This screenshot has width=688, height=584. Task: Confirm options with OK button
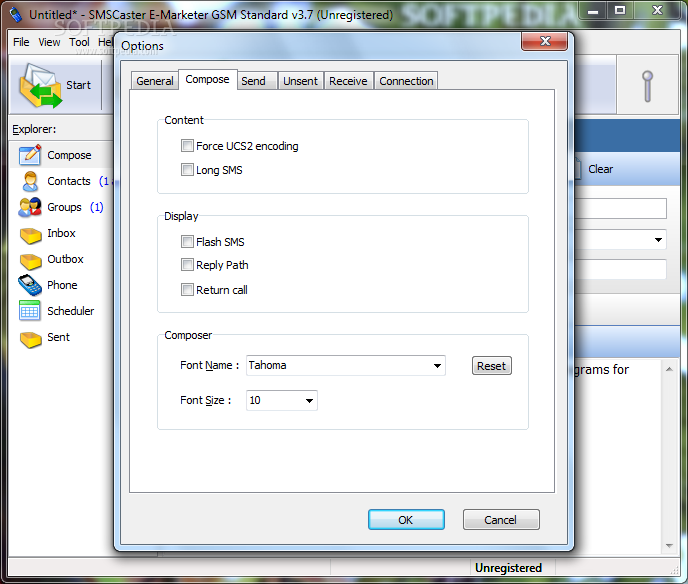(x=406, y=520)
